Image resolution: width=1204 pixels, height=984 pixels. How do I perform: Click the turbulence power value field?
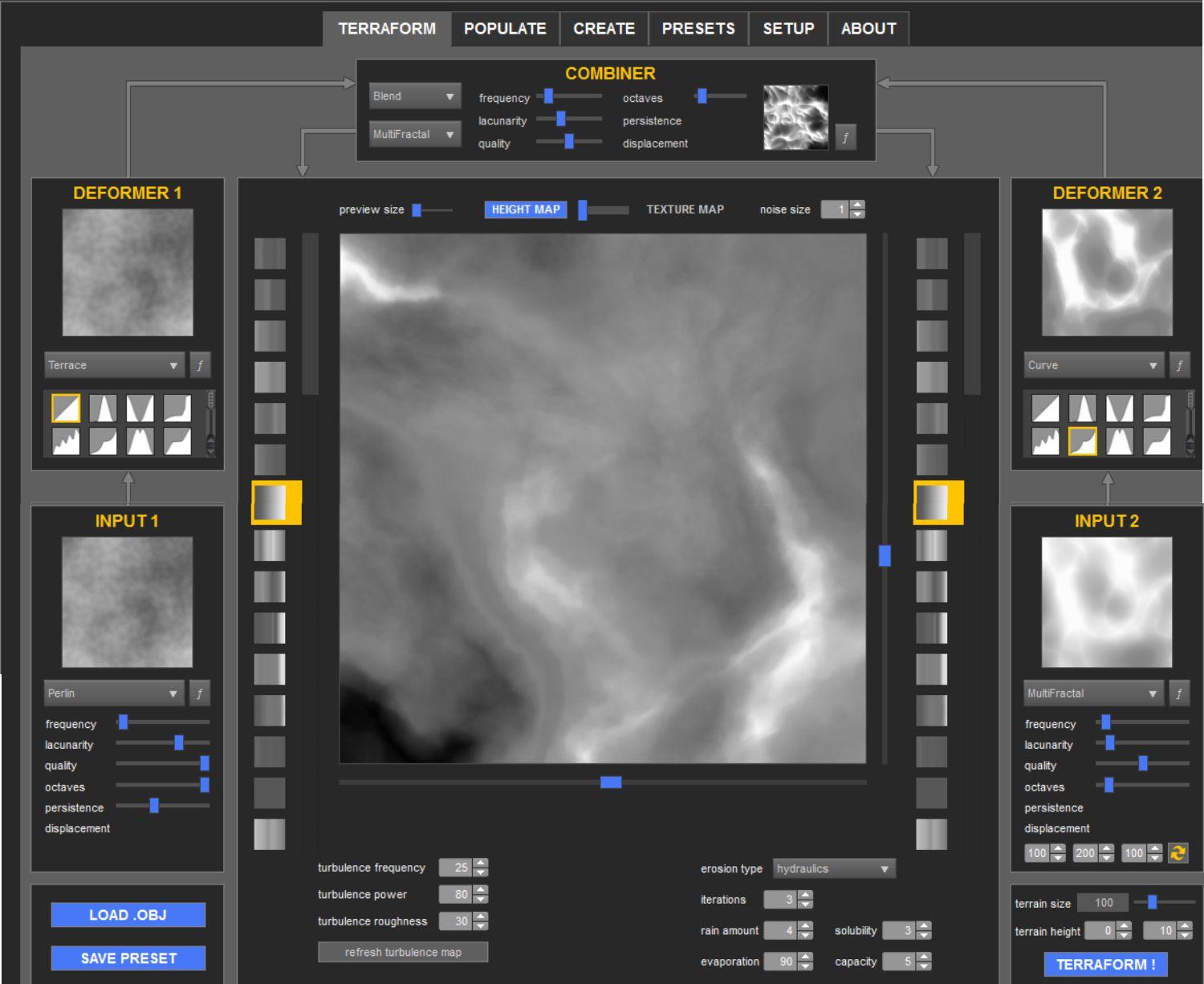pos(455,894)
